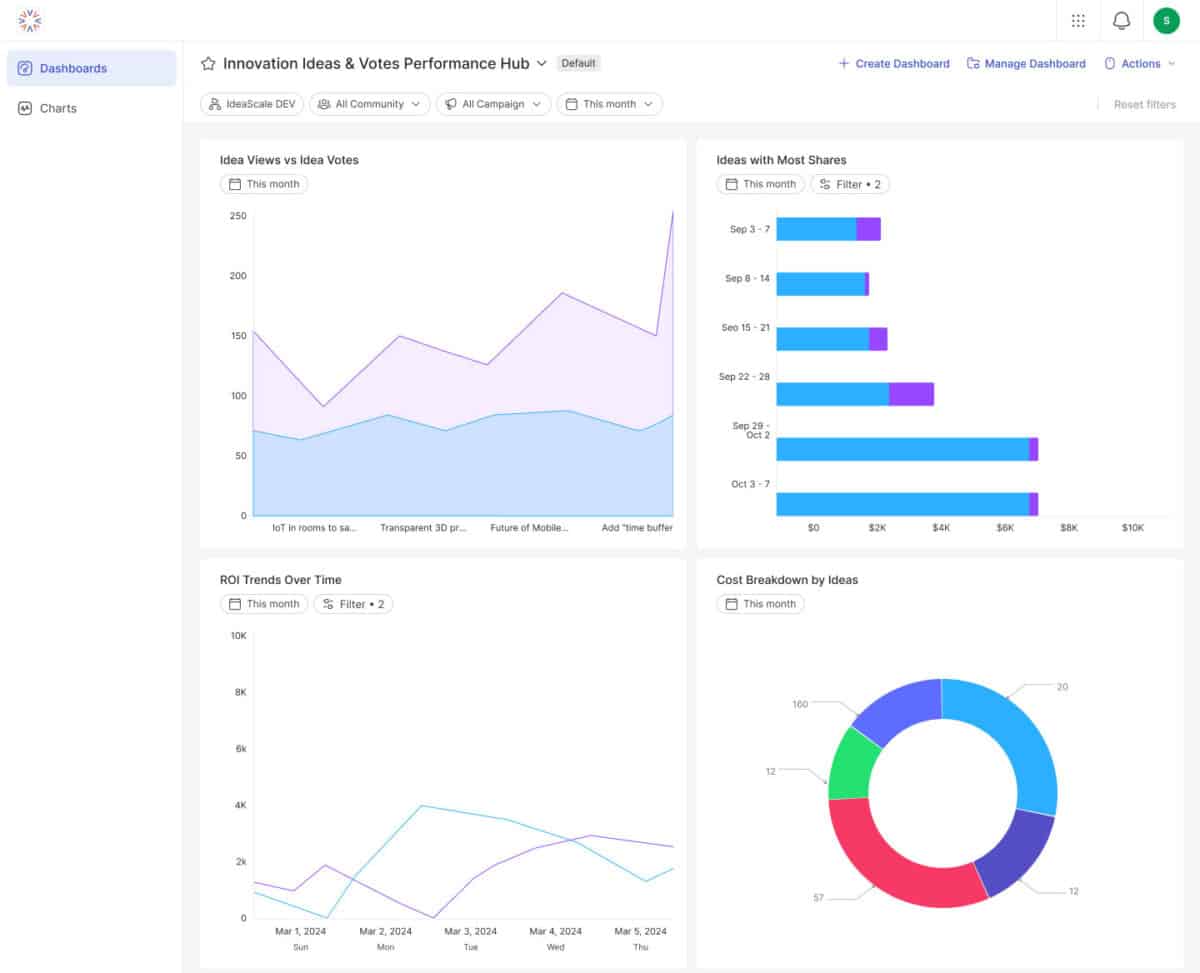Open the dashboard title chevron dropdown
The width and height of the screenshot is (1200, 973).
tap(543, 63)
